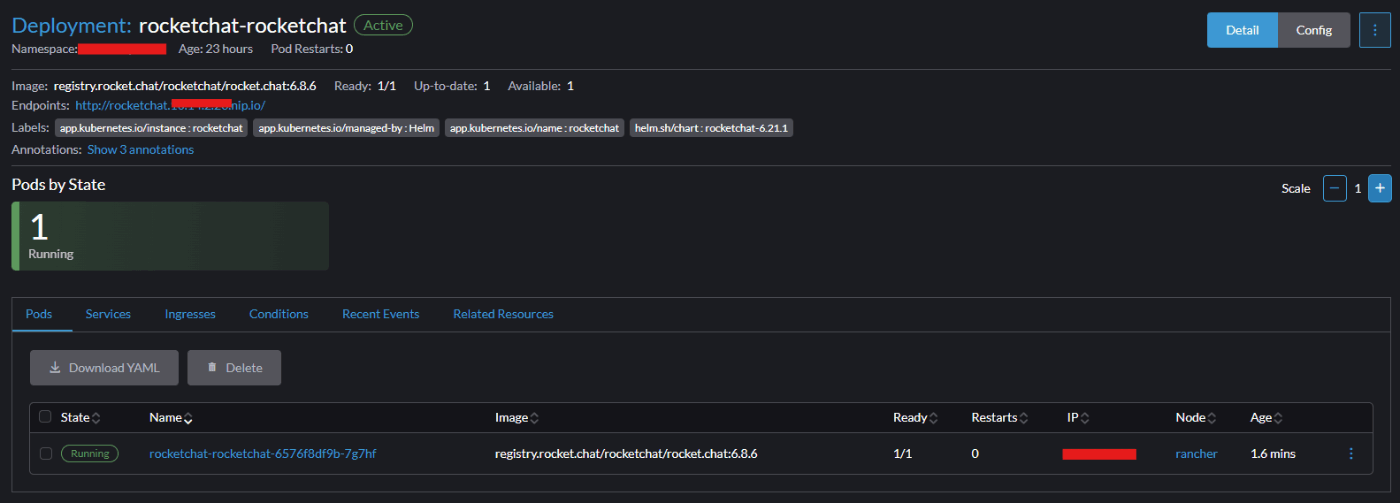Sort pods table by Image column
Screen dimensions: 1400x503
[518, 417]
